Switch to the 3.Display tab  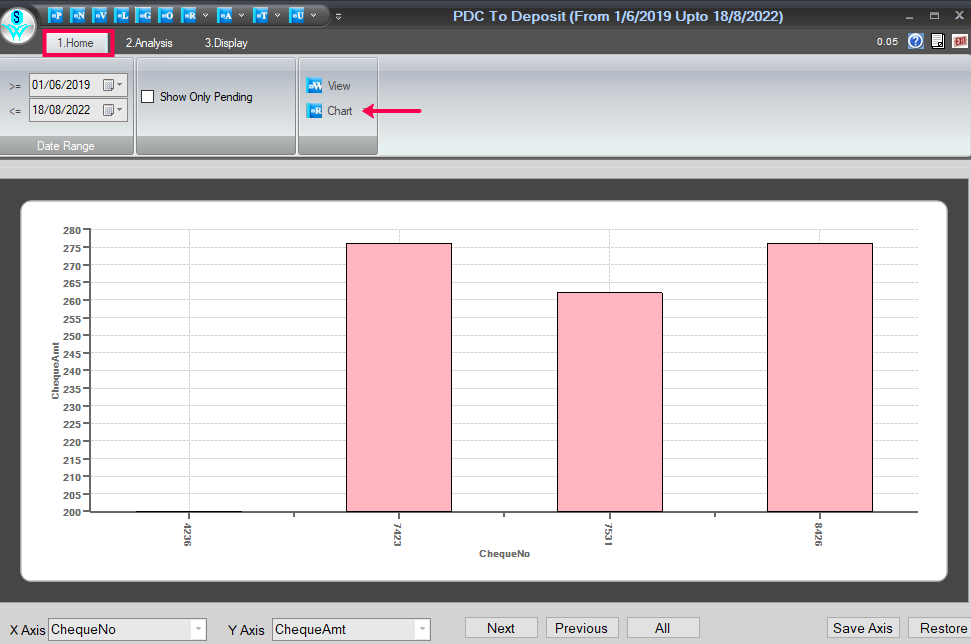pyautogui.click(x=226, y=43)
